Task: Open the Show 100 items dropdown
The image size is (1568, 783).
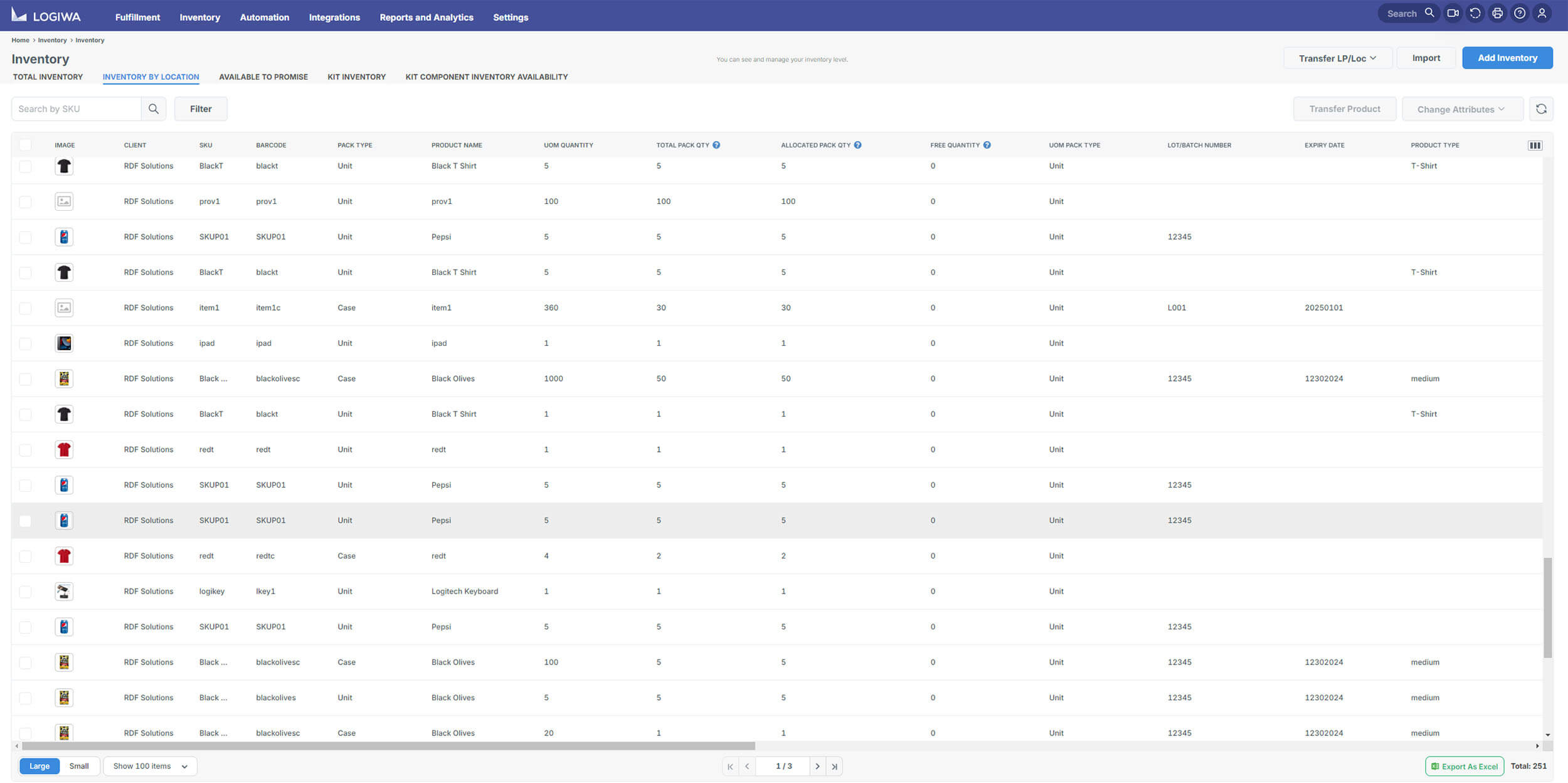Action: pyautogui.click(x=150, y=766)
